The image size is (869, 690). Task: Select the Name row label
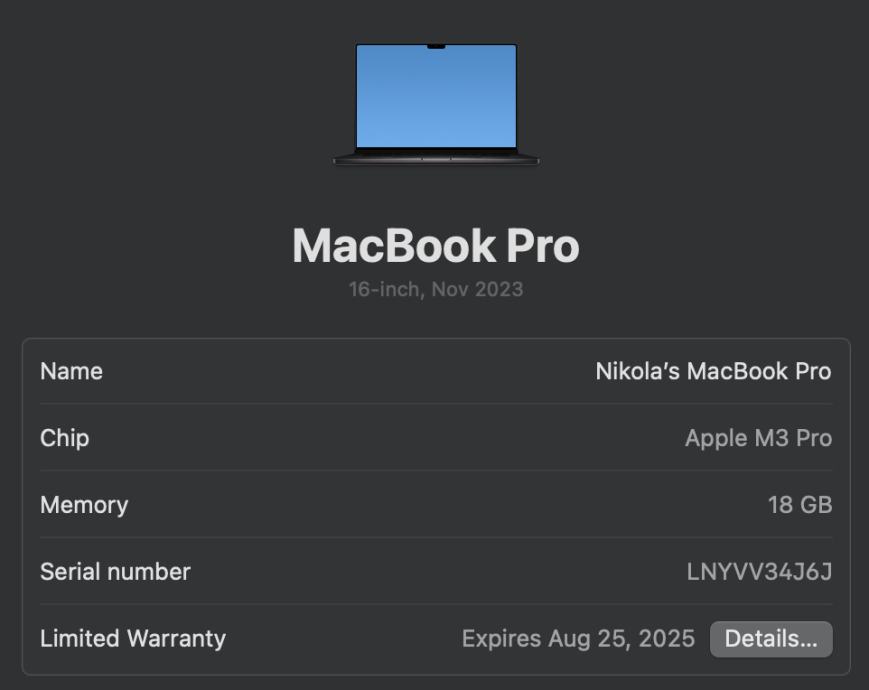[71, 371]
